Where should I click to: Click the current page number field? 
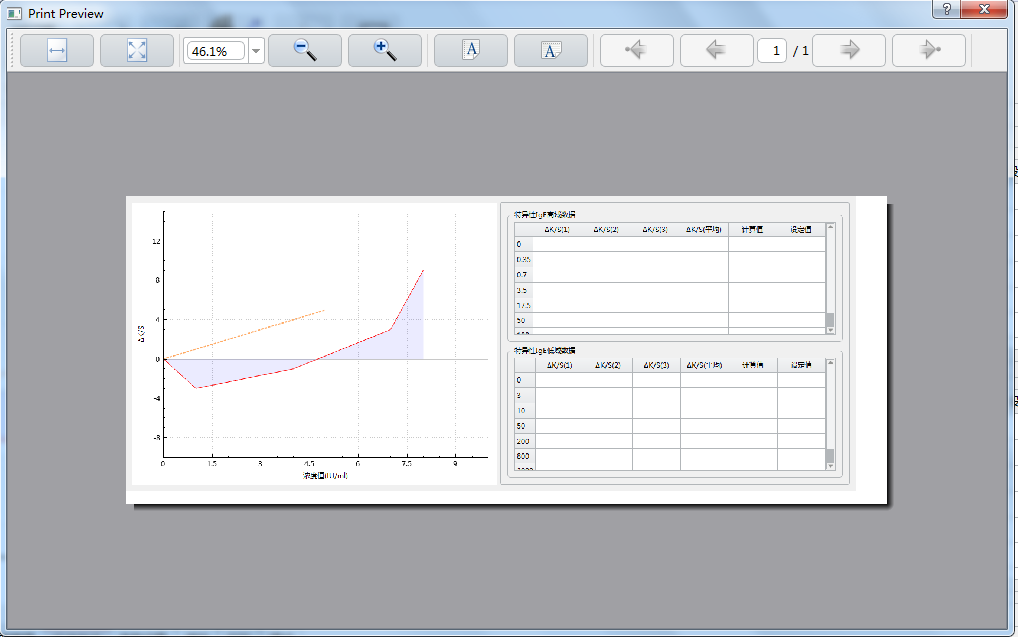772,51
